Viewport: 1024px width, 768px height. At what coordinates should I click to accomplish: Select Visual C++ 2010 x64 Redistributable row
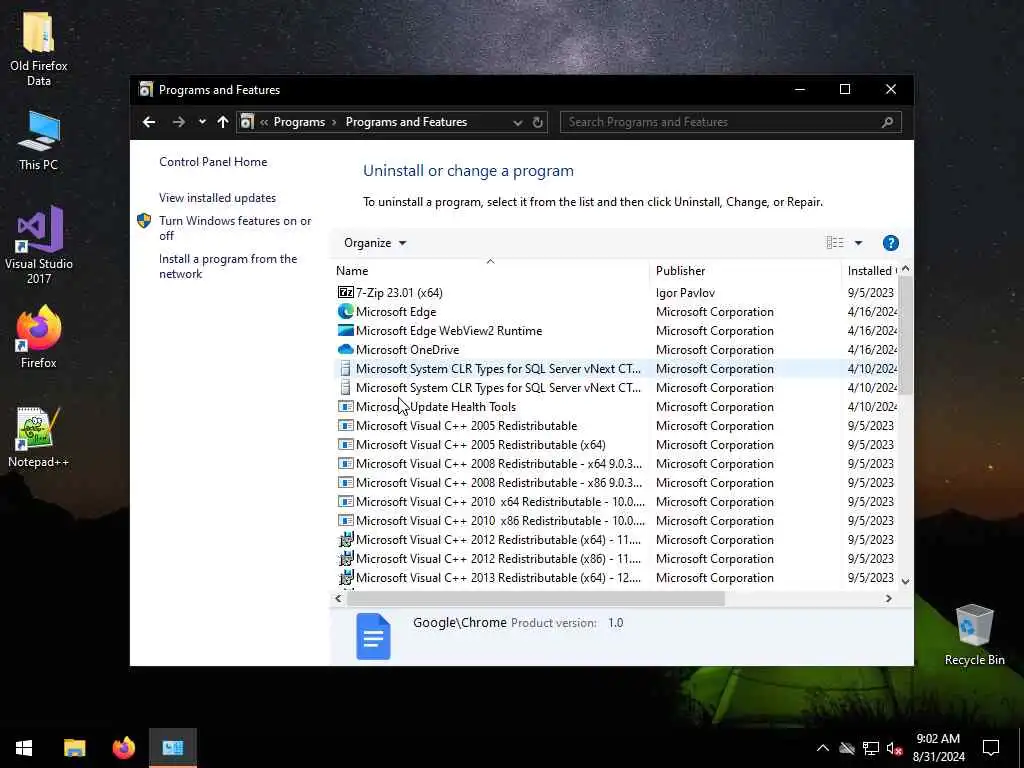point(617,502)
